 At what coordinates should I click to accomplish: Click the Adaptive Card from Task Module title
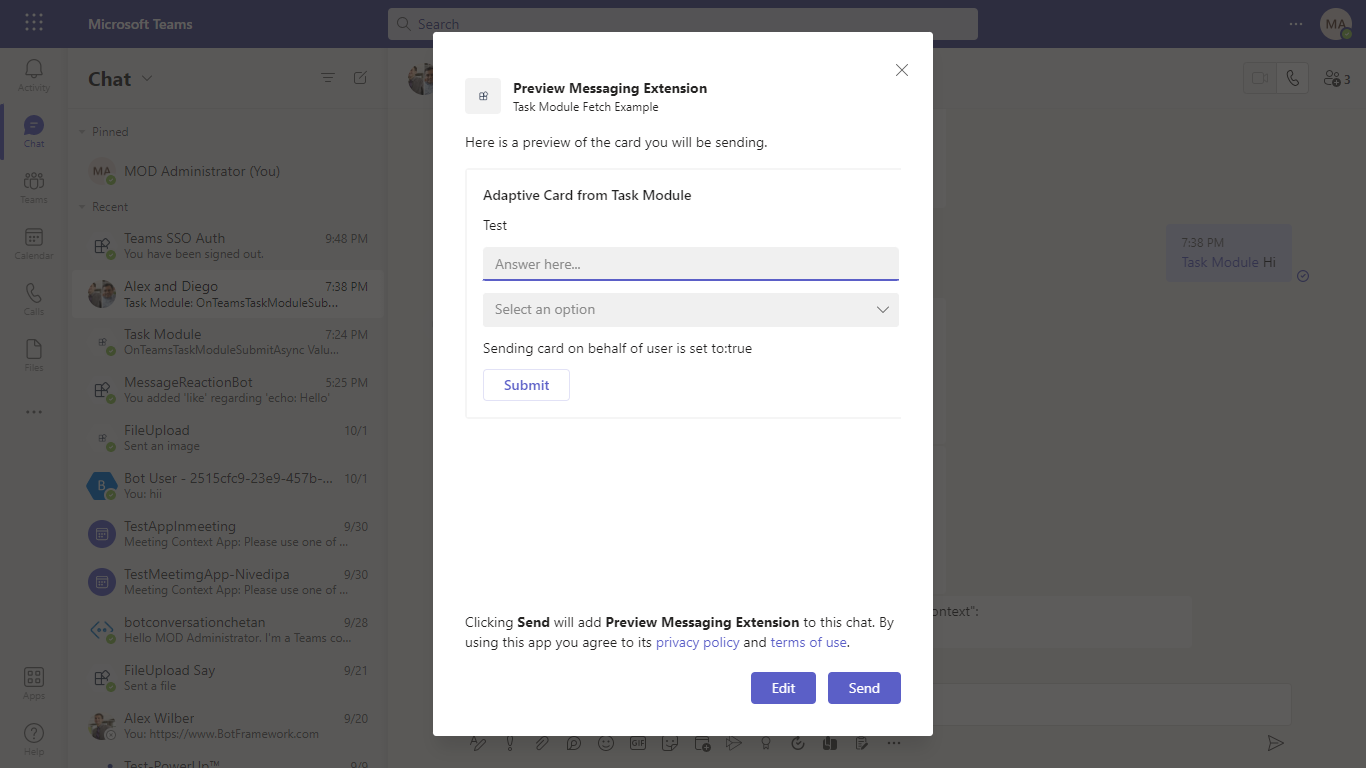587,195
